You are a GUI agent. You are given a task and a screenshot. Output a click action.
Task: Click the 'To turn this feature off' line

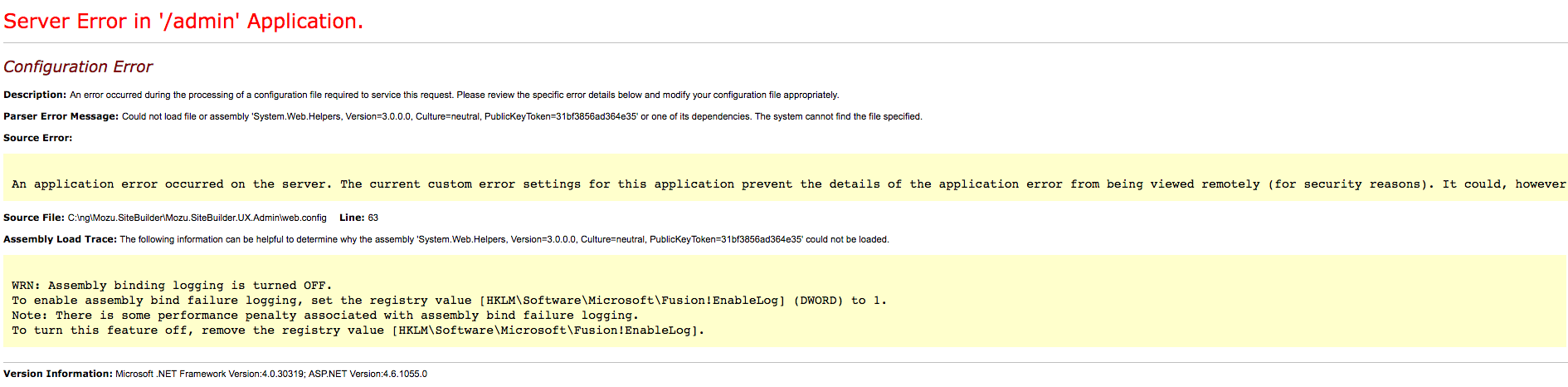(358, 331)
